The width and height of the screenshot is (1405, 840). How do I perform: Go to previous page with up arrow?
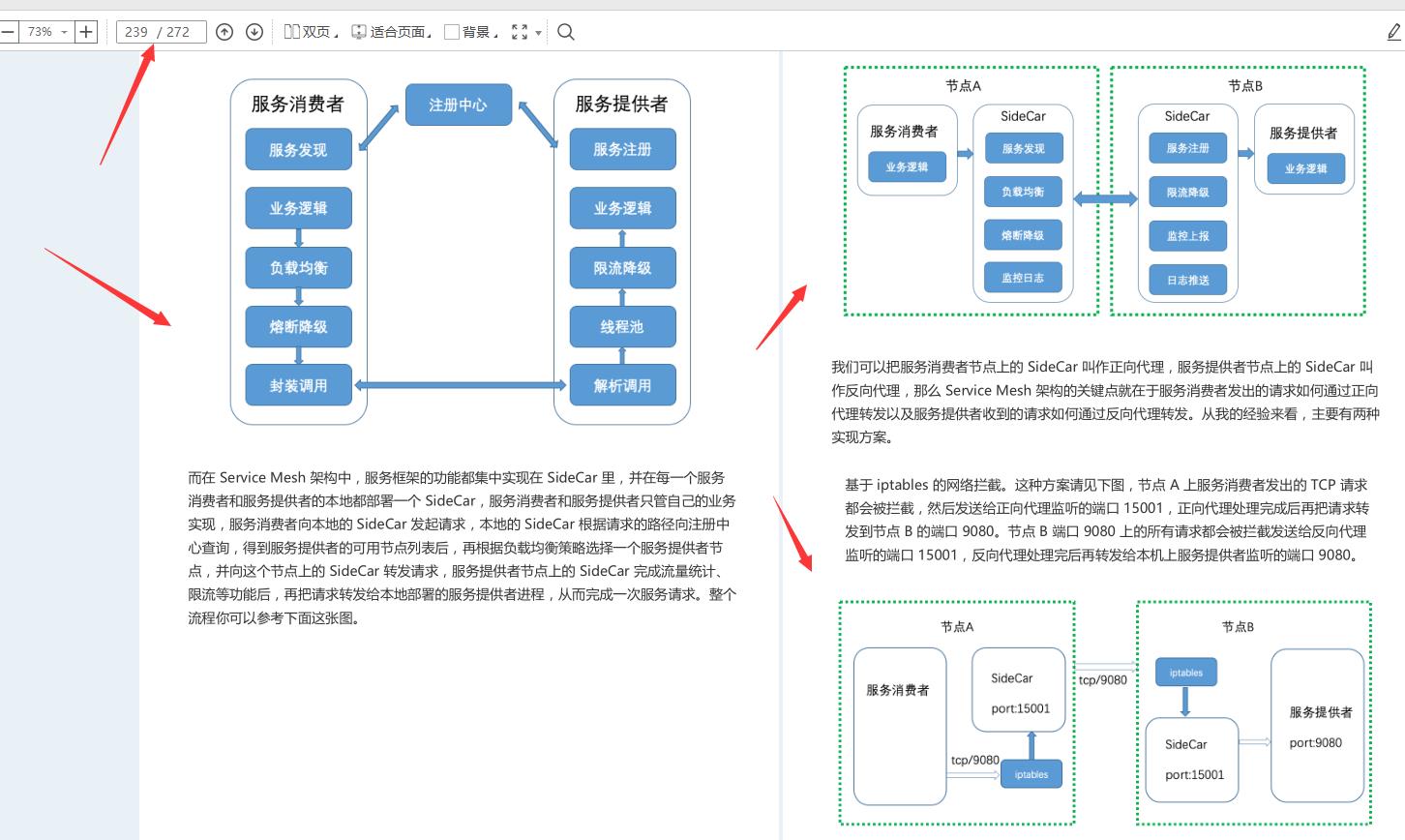[224, 32]
